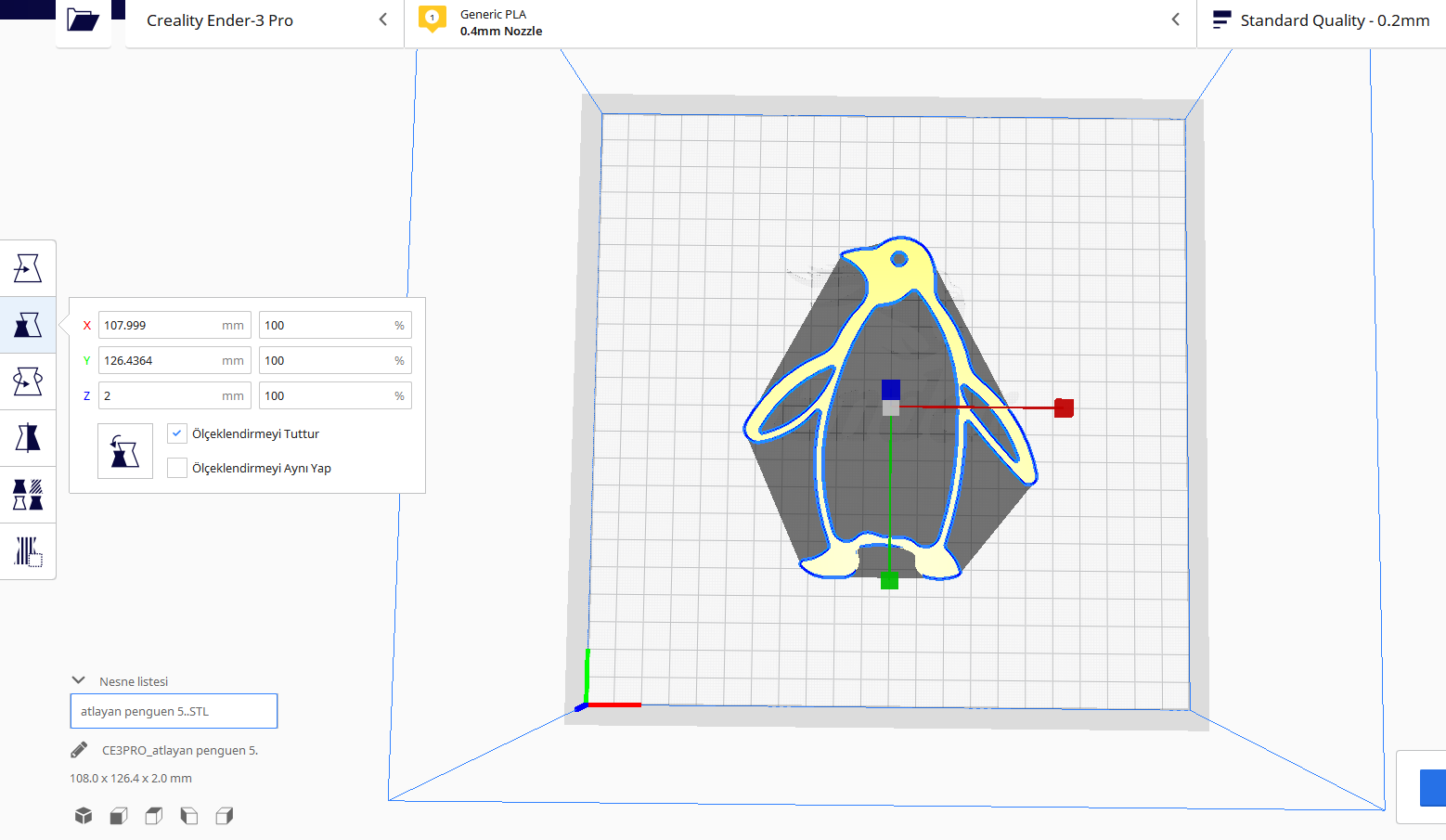1446x840 pixels.
Task: Click the green Y-axis scale handle
Action: pos(889,581)
